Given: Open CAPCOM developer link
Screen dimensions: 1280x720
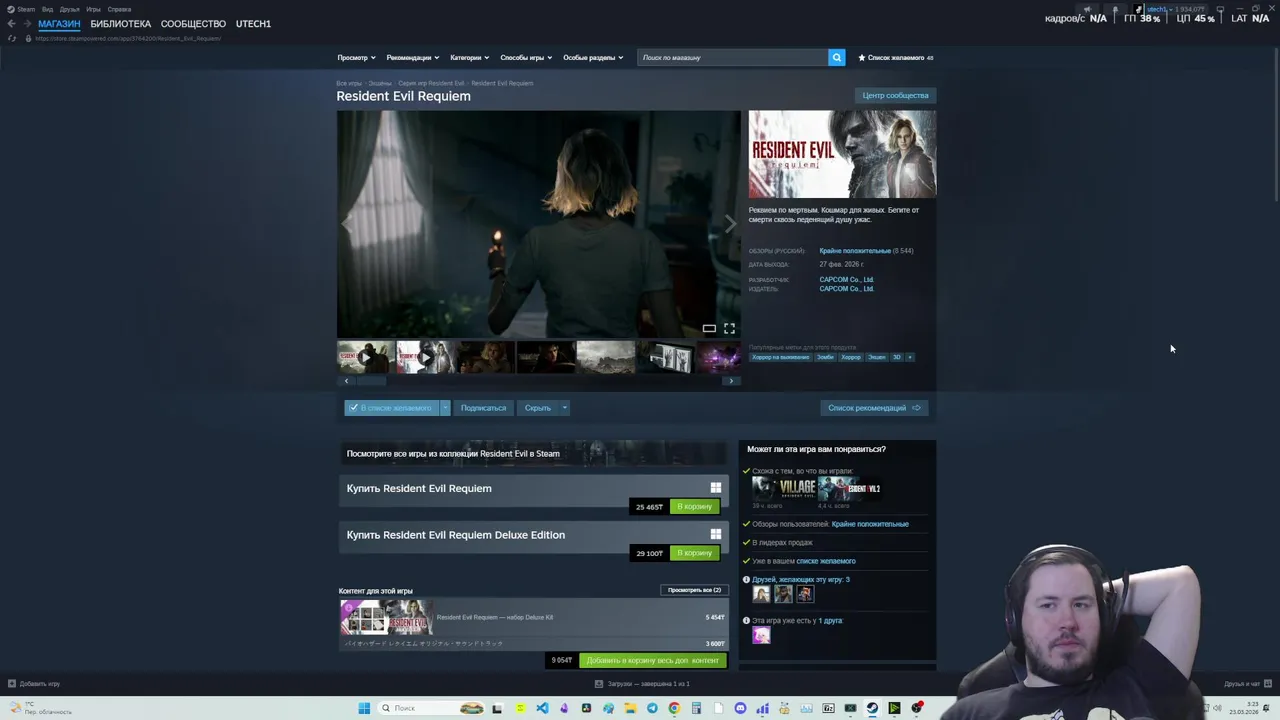Looking at the screenshot, I should (x=846, y=280).
